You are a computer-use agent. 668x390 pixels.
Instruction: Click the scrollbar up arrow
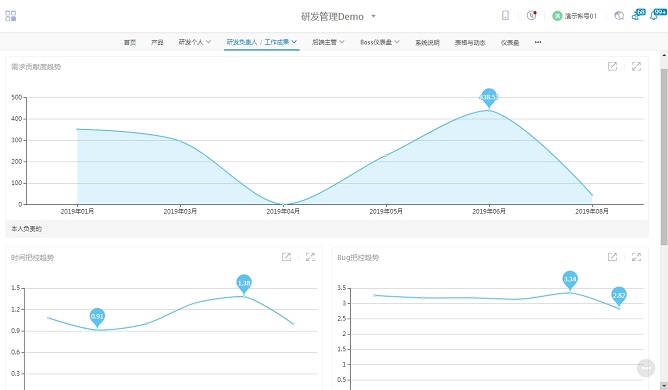click(x=664, y=55)
